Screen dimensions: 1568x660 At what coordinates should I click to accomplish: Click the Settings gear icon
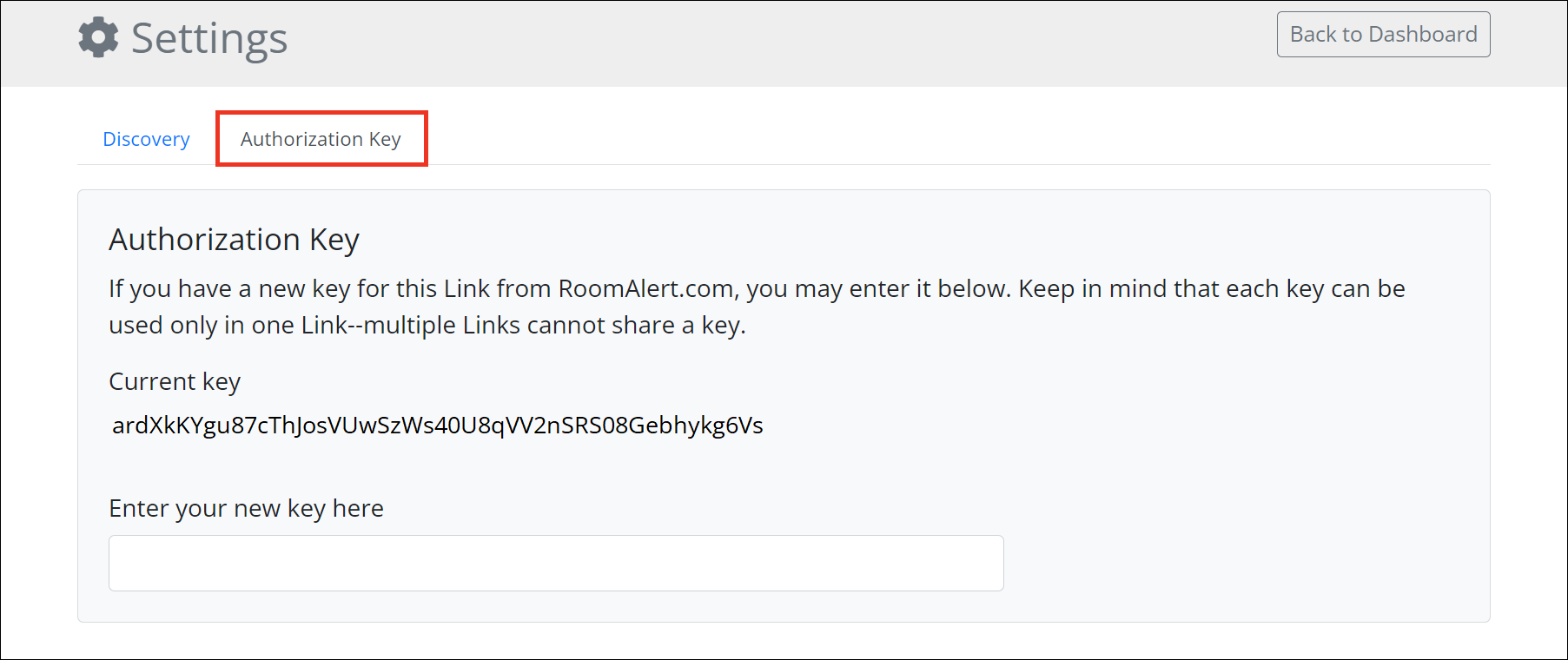coord(98,37)
